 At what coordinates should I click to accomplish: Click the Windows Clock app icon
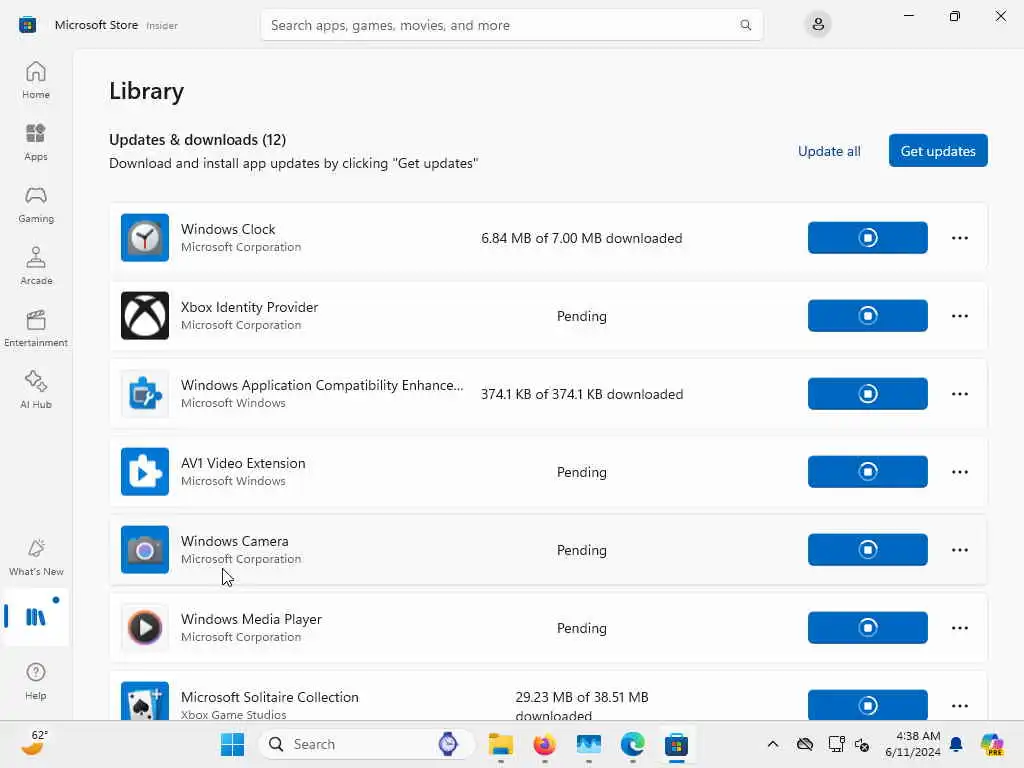pyautogui.click(x=145, y=238)
